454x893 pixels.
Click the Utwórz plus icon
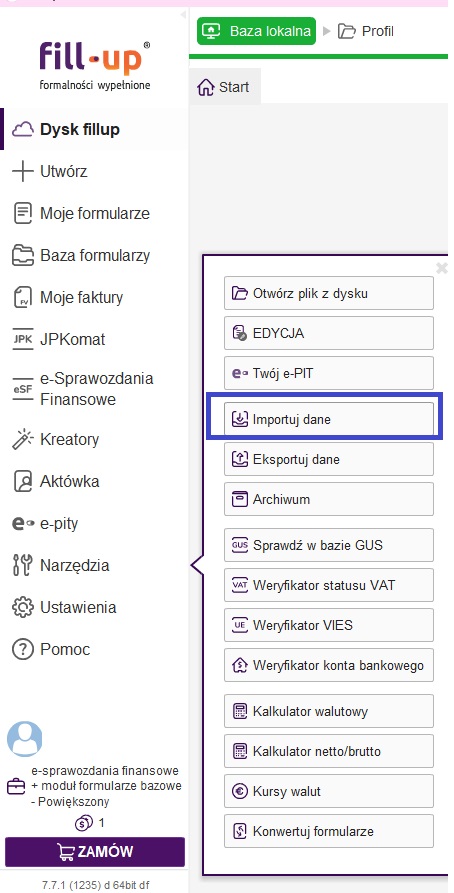pyautogui.click(x=23, y=171)
